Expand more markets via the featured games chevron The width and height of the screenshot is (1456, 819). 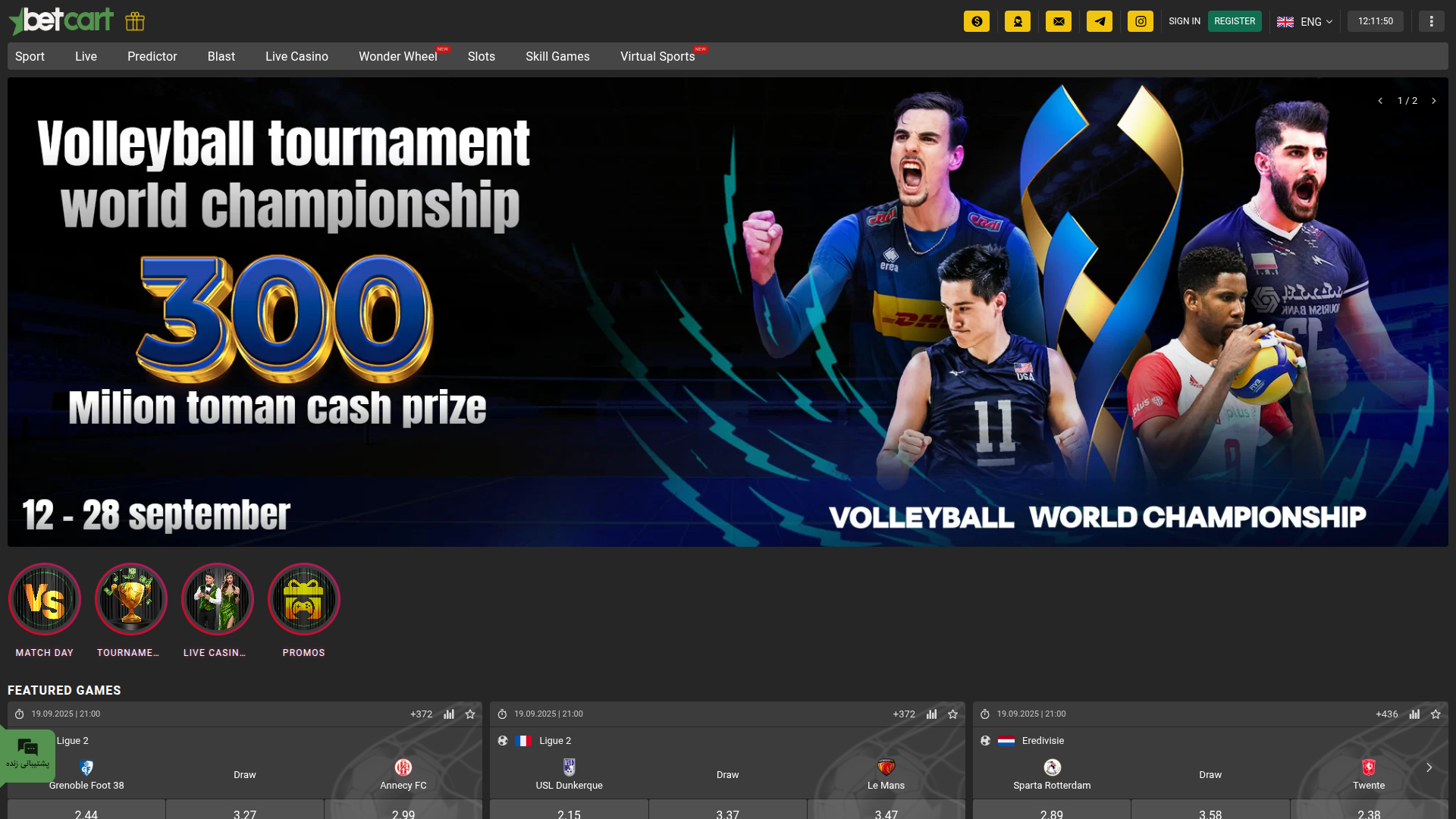point(1429,767)
